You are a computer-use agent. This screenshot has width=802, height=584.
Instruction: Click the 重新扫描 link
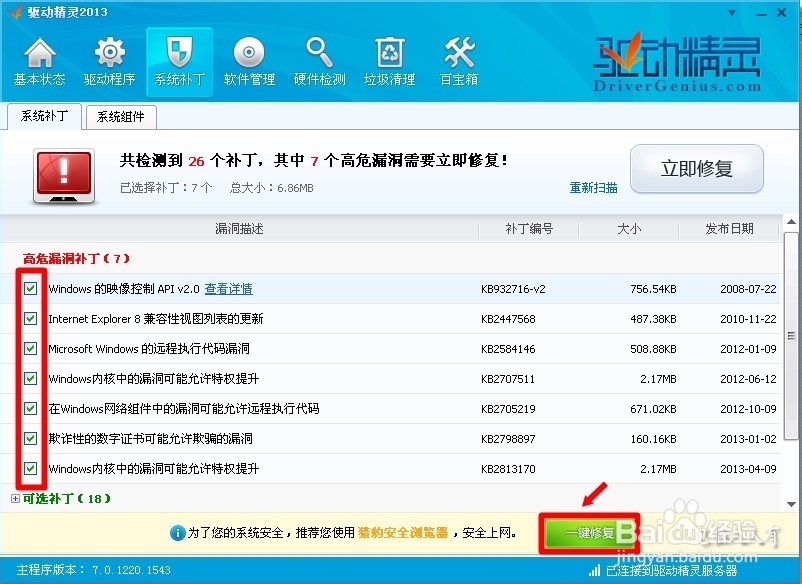coord(593,188)
